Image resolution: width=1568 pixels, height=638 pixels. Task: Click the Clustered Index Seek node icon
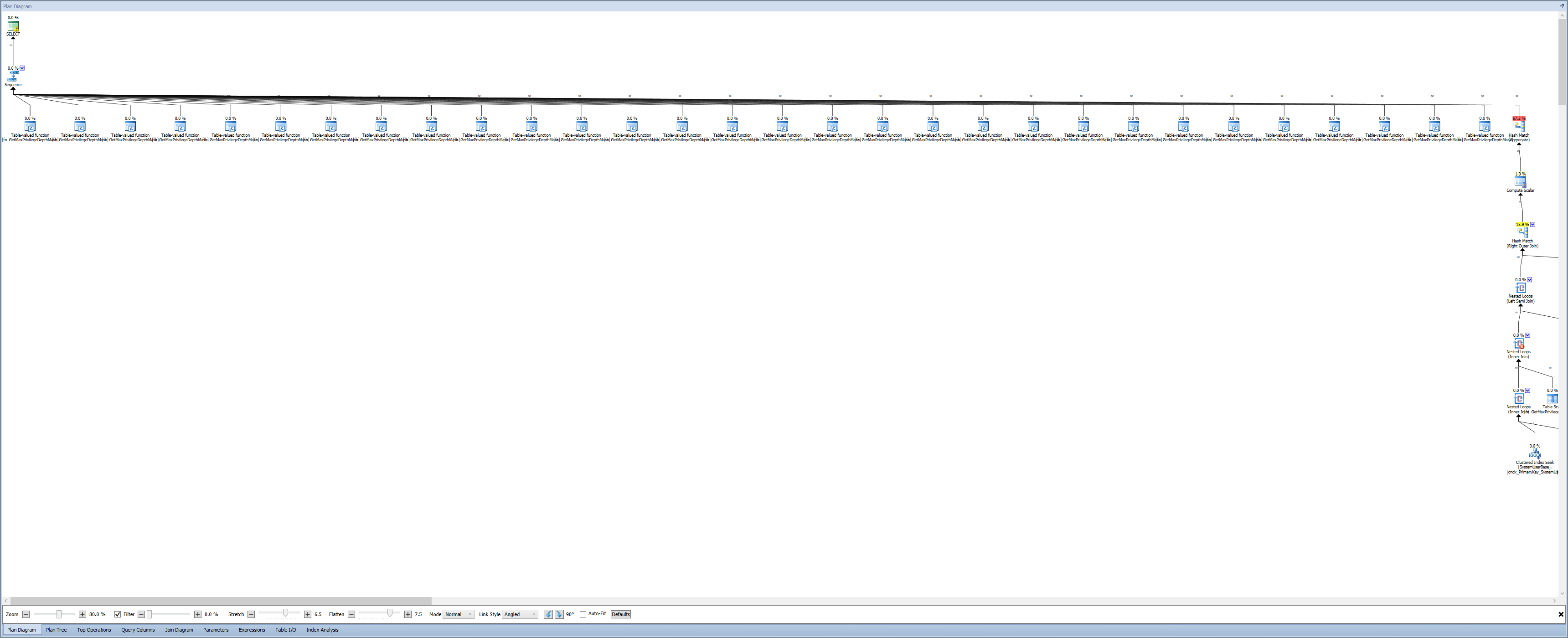[x=1535, y=454]
